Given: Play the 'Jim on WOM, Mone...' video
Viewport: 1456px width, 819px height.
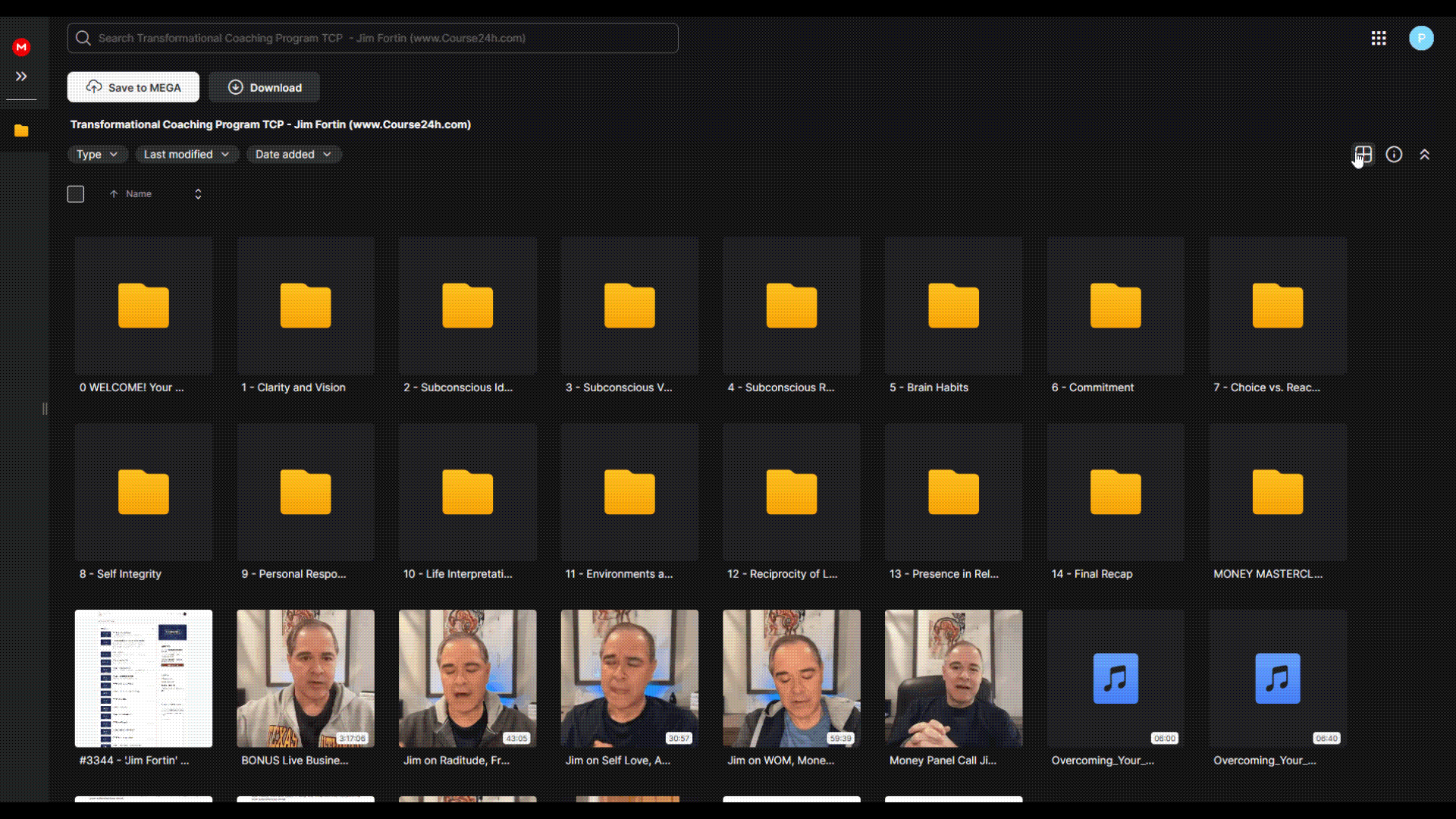Looking at the screenshot, I should click(792, 678).
